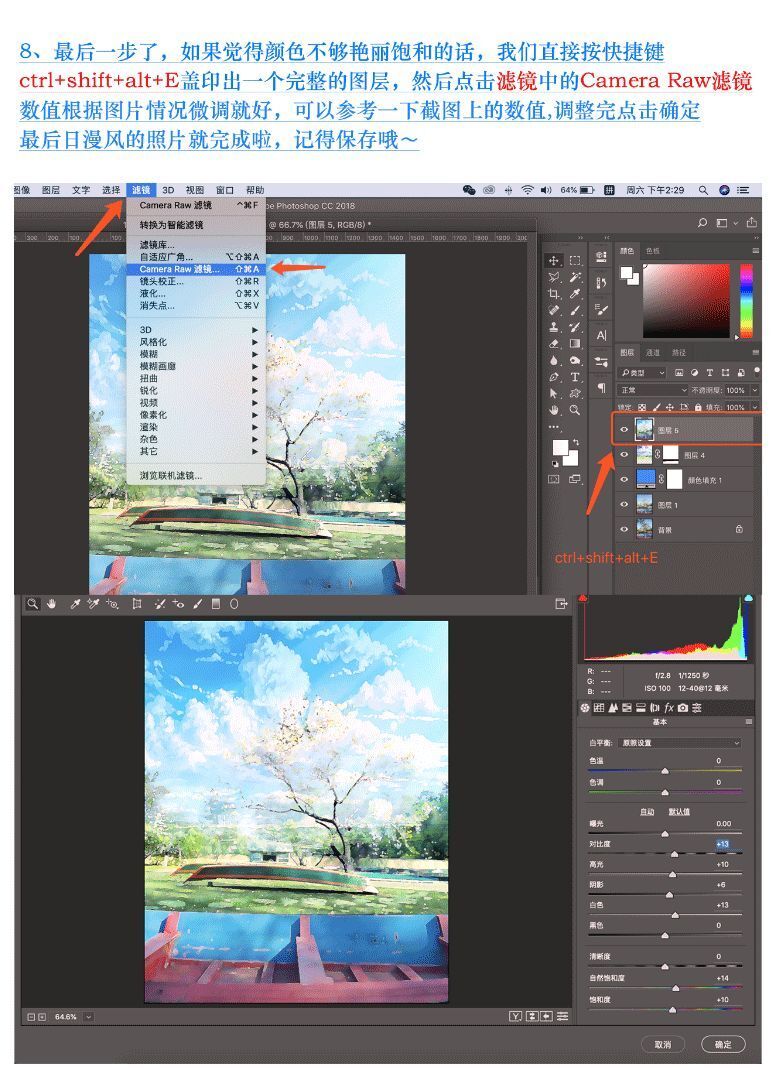Select Camera Raw Radial Filter tool
Screen dimensions: 774x1068
(234, 603)
